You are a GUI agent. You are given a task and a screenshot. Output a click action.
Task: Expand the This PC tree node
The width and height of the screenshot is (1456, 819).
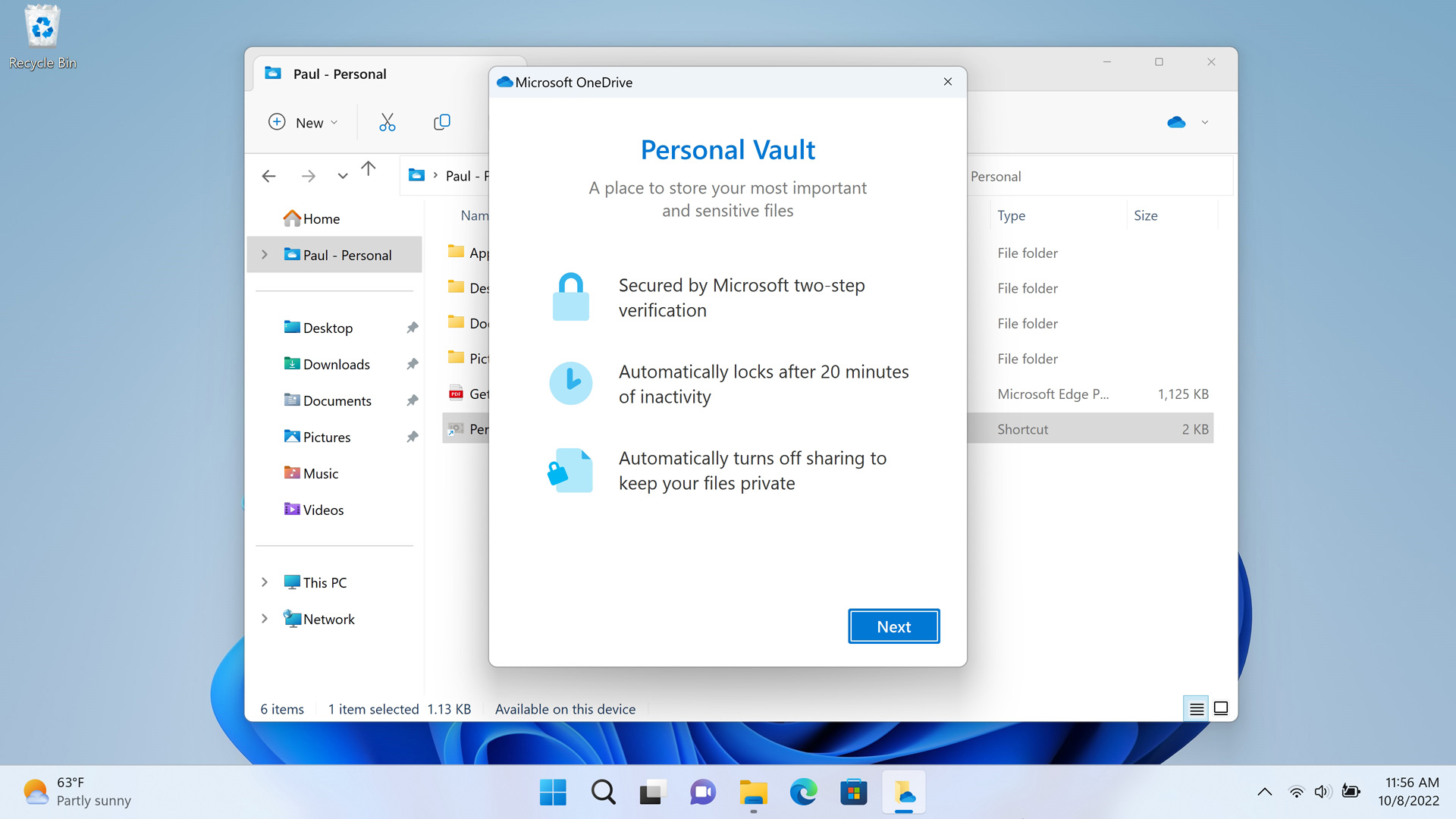[265, 582]
